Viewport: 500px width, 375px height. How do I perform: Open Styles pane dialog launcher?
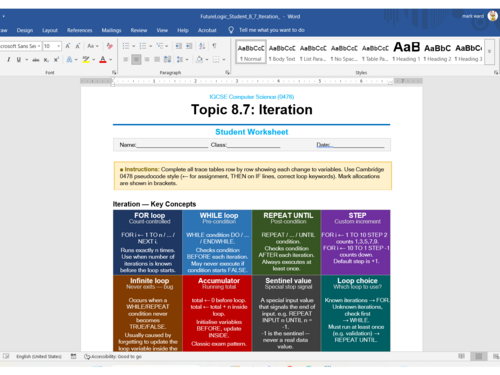tap(496, 72)
